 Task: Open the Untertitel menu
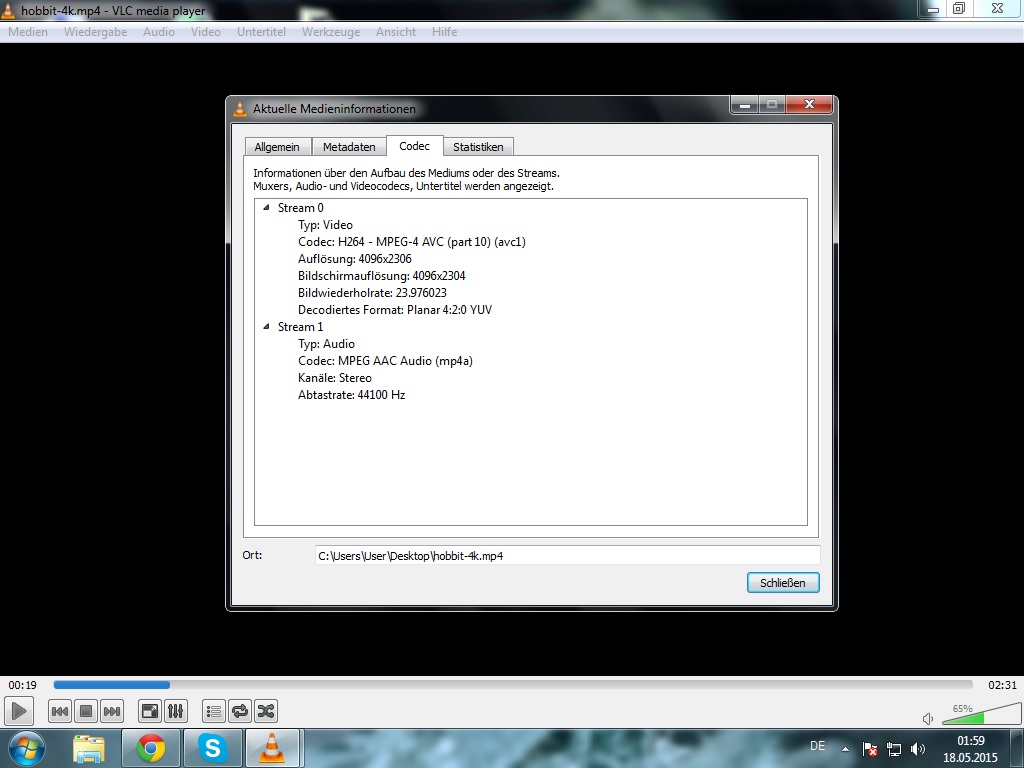(x=261, y=31)
